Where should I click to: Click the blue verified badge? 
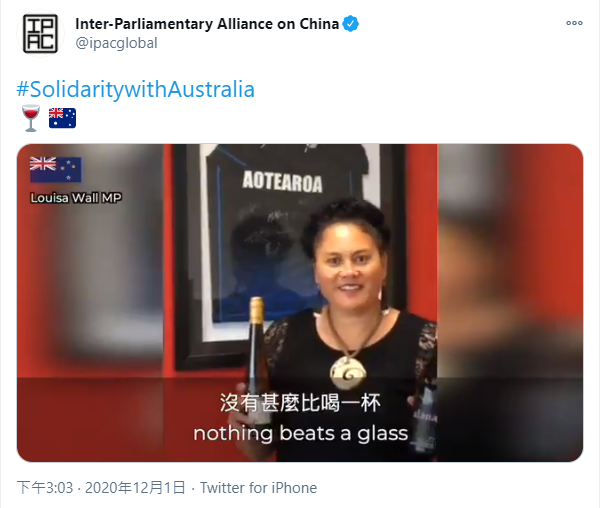click(x=350, y=24)
